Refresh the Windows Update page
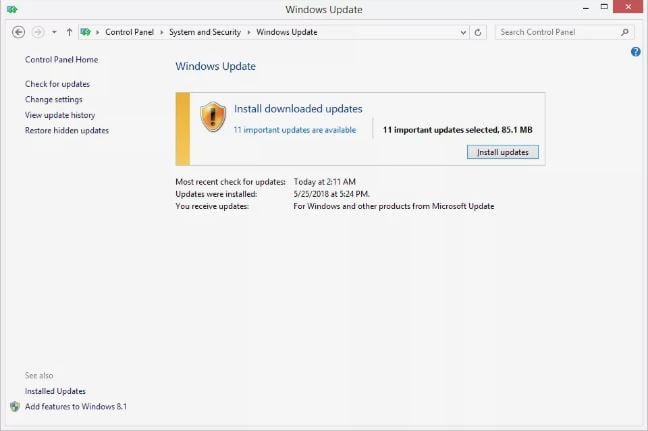648x431 pixels. coord(478,32)
